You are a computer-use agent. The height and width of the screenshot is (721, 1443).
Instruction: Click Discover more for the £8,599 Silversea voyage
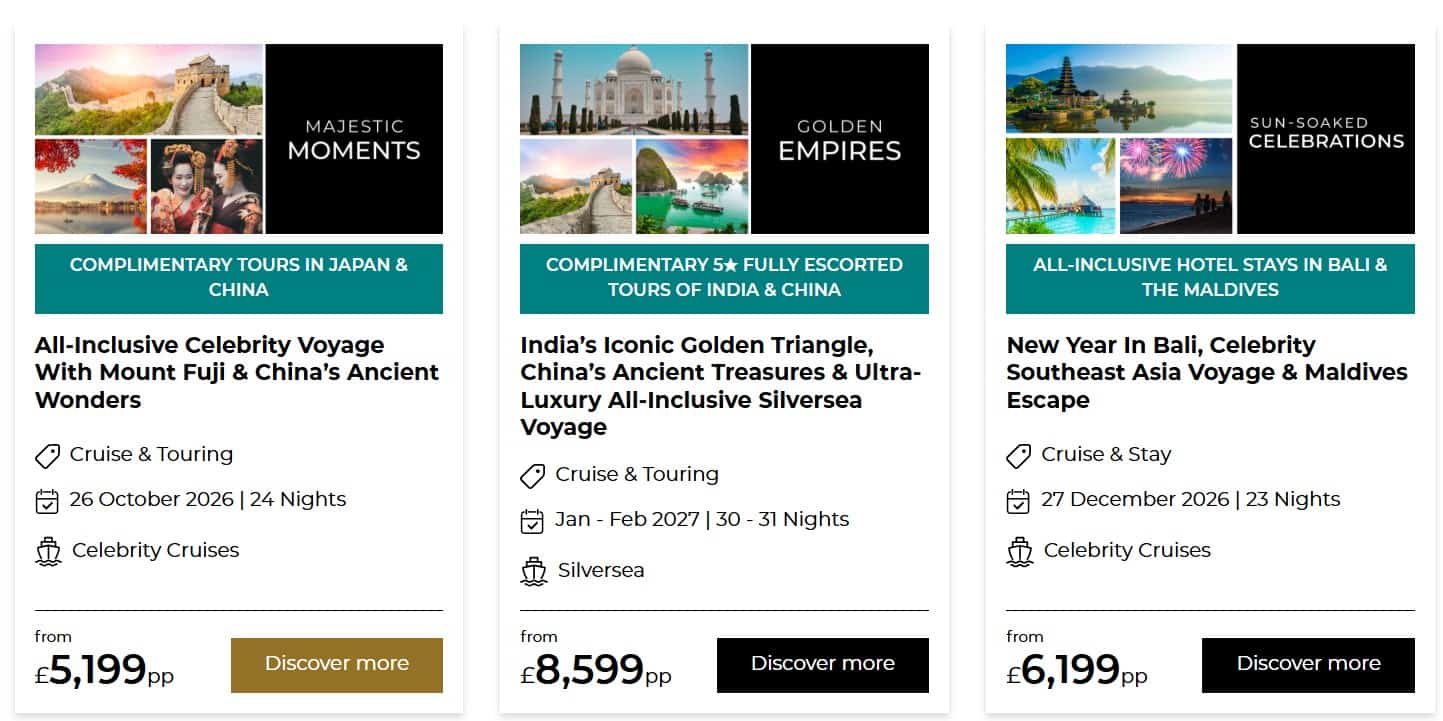(x=823, y=665)
